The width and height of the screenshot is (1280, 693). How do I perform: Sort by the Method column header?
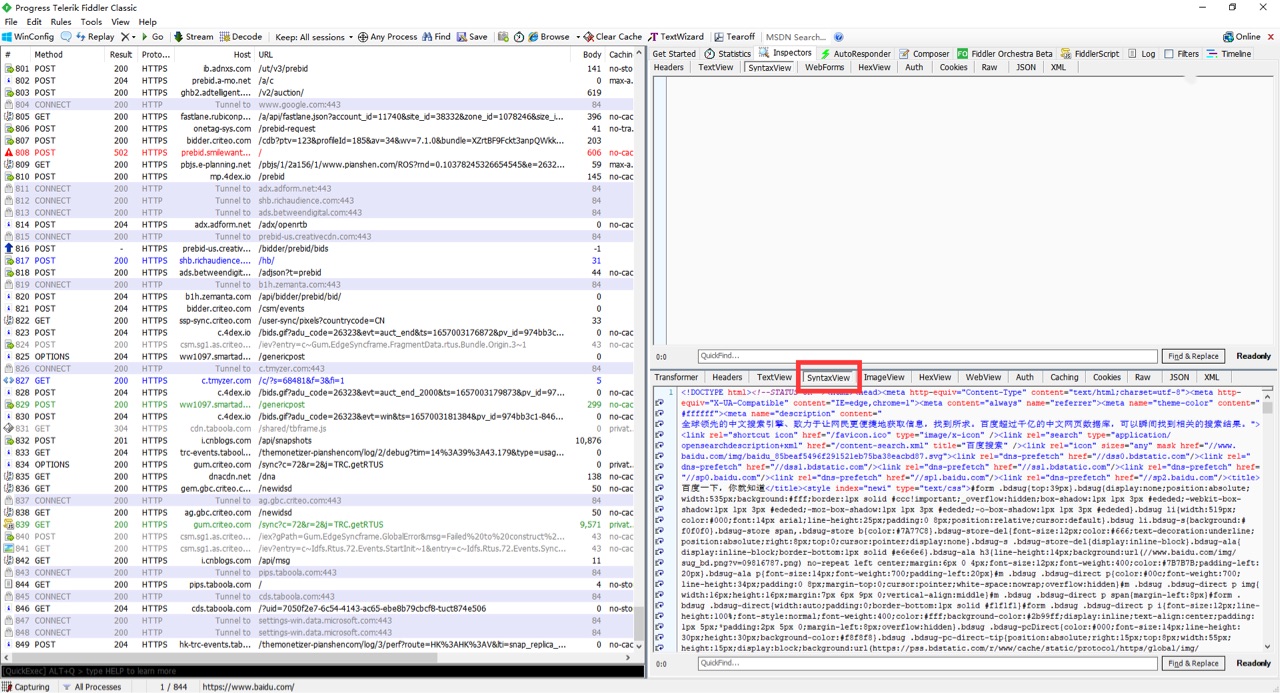click(68, 55)
